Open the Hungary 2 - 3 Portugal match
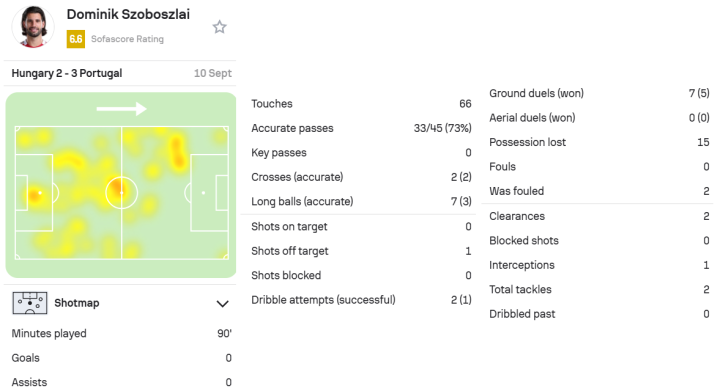This screenshot has height=388, width=720. point(67,73)
